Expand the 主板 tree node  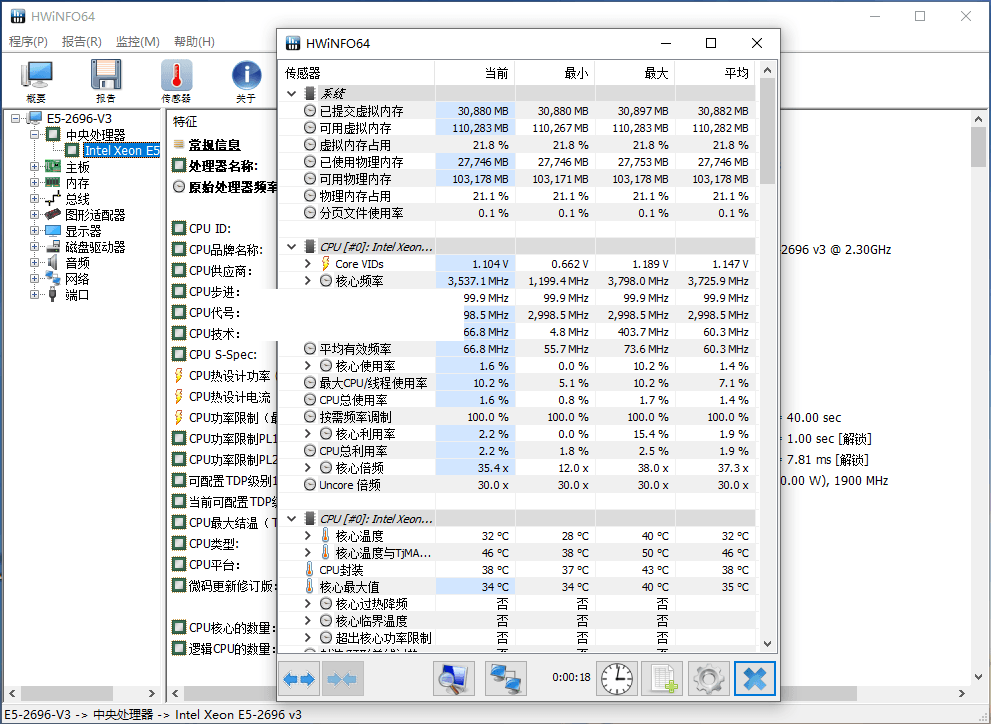(34, 167)
